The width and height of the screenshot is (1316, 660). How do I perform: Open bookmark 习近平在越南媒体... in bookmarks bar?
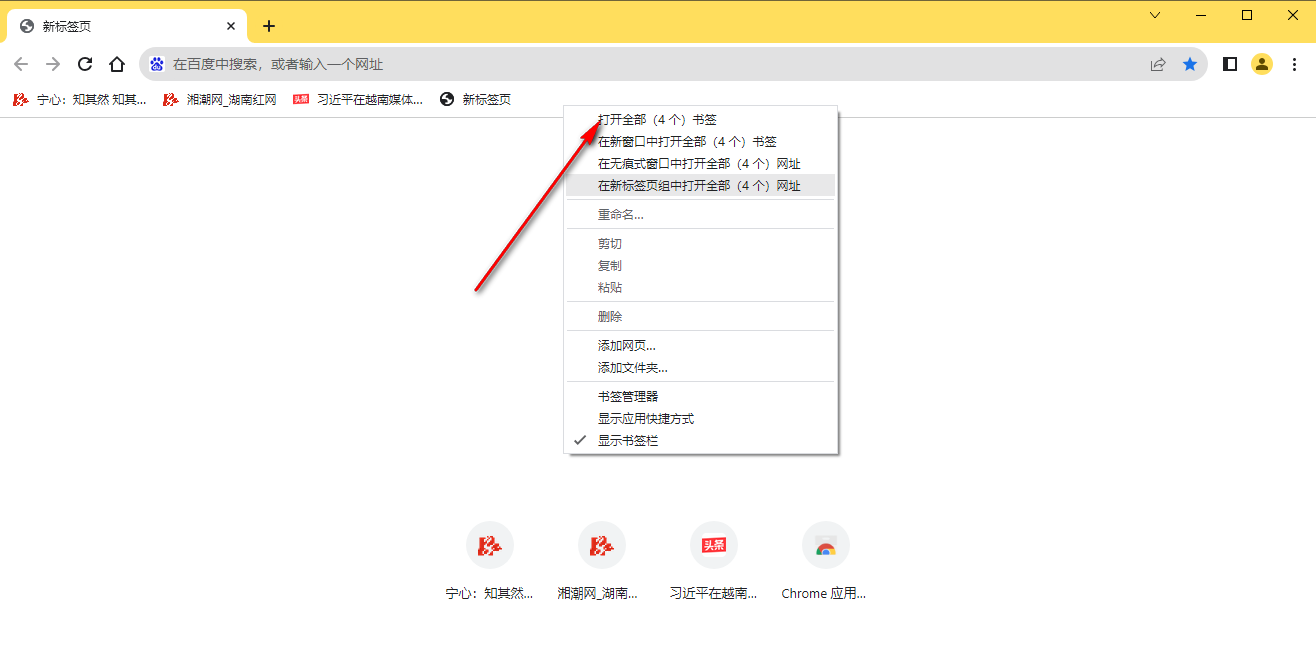(358, 99)
